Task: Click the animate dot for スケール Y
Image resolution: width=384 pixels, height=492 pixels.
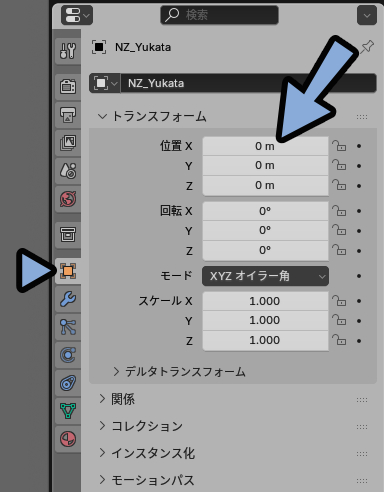Action: [359, 321]
